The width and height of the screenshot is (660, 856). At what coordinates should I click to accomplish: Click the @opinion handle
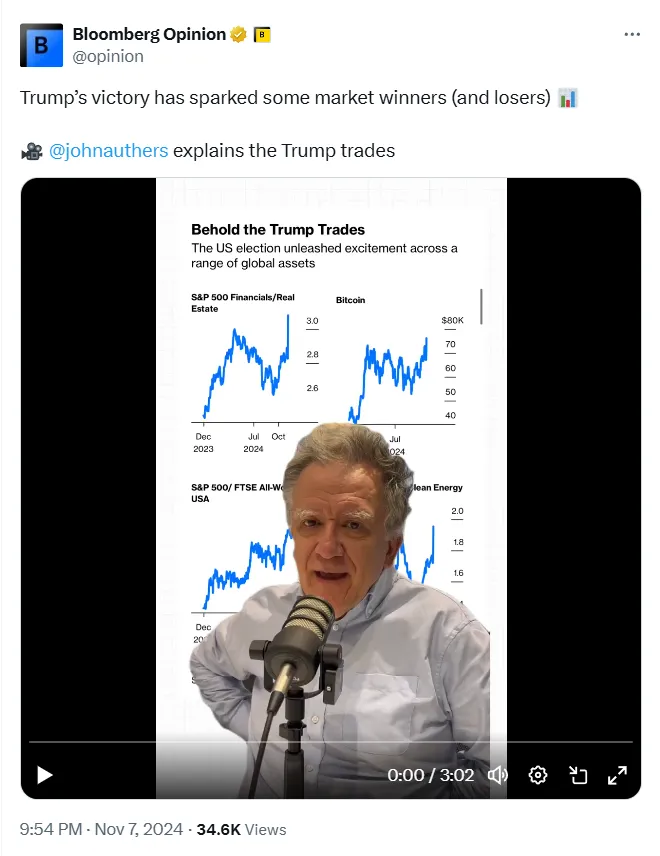point(108,56)
